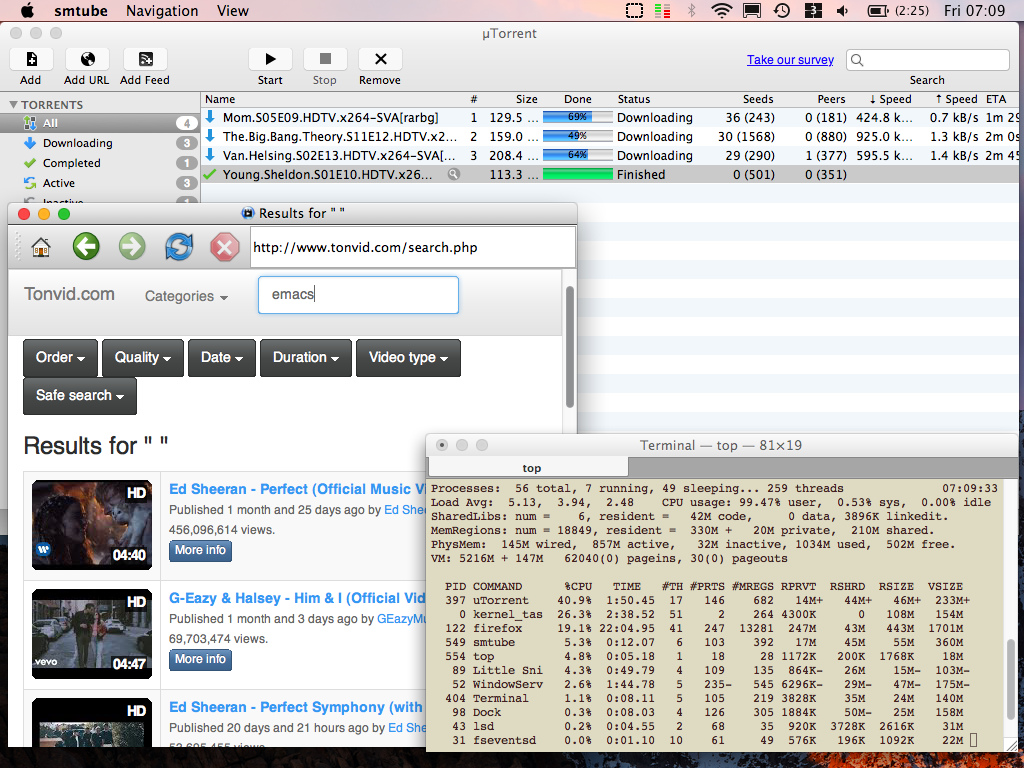
Task: Click the Wi-Fi icon in the menu bar
Action: pos(721,10)
